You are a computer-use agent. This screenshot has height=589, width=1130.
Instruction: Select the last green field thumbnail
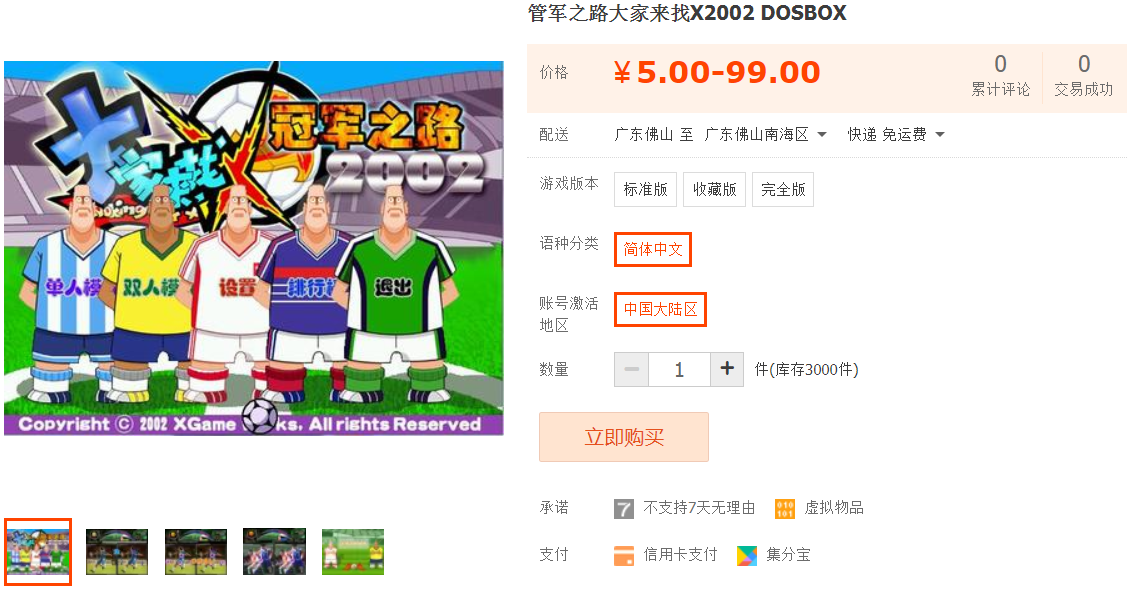click(x=353, y=552)
